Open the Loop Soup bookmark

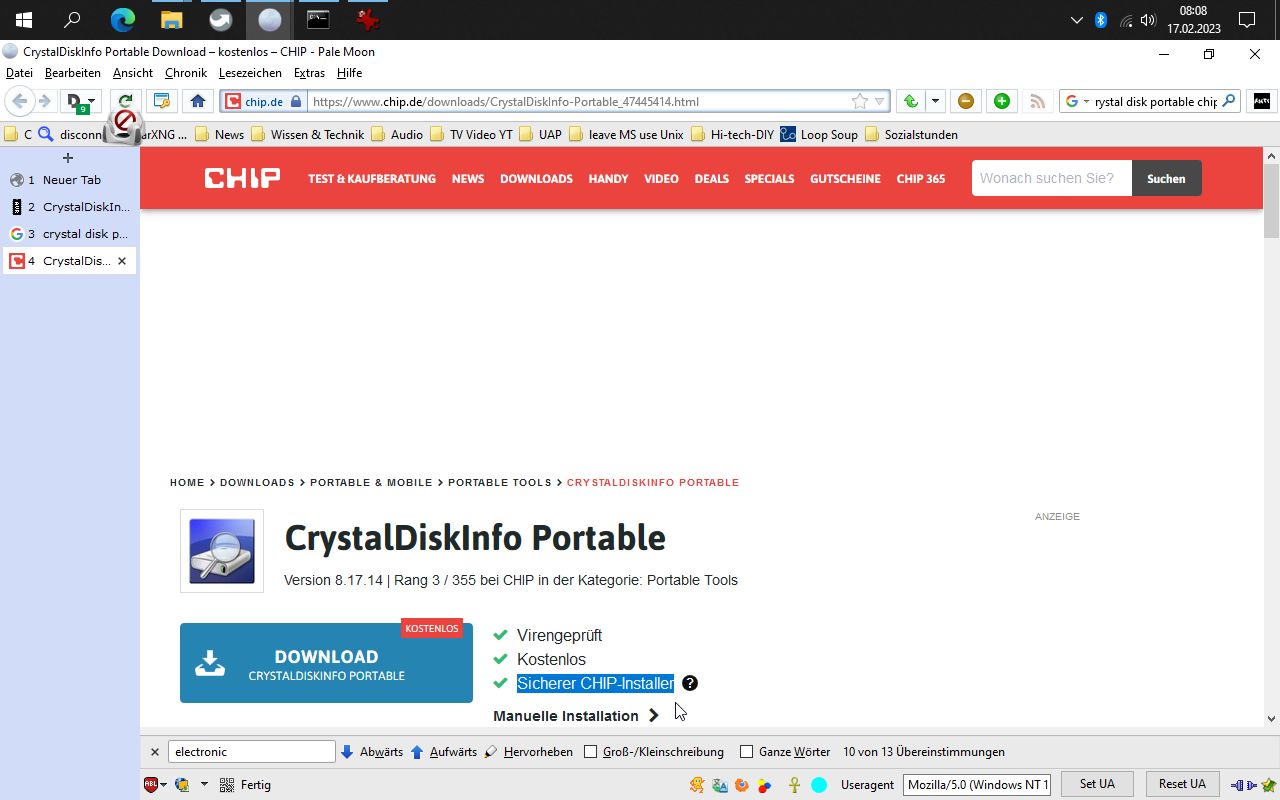point(819,134)
